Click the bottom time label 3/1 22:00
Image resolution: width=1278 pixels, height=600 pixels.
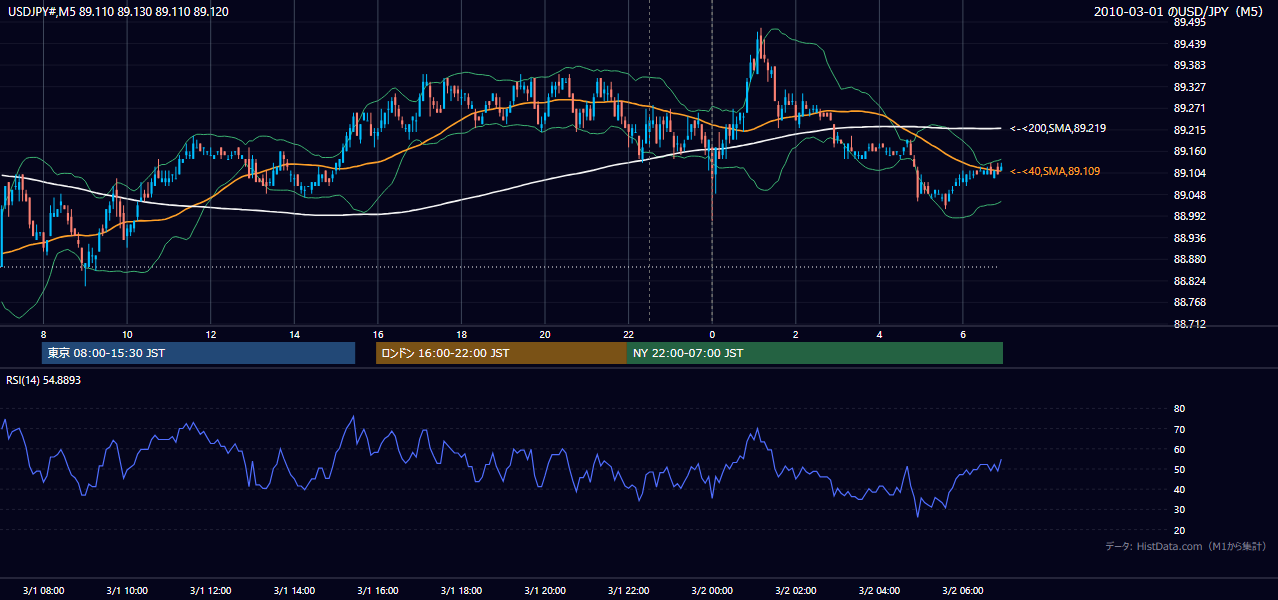pyautogui.click(x=628, y=591)
